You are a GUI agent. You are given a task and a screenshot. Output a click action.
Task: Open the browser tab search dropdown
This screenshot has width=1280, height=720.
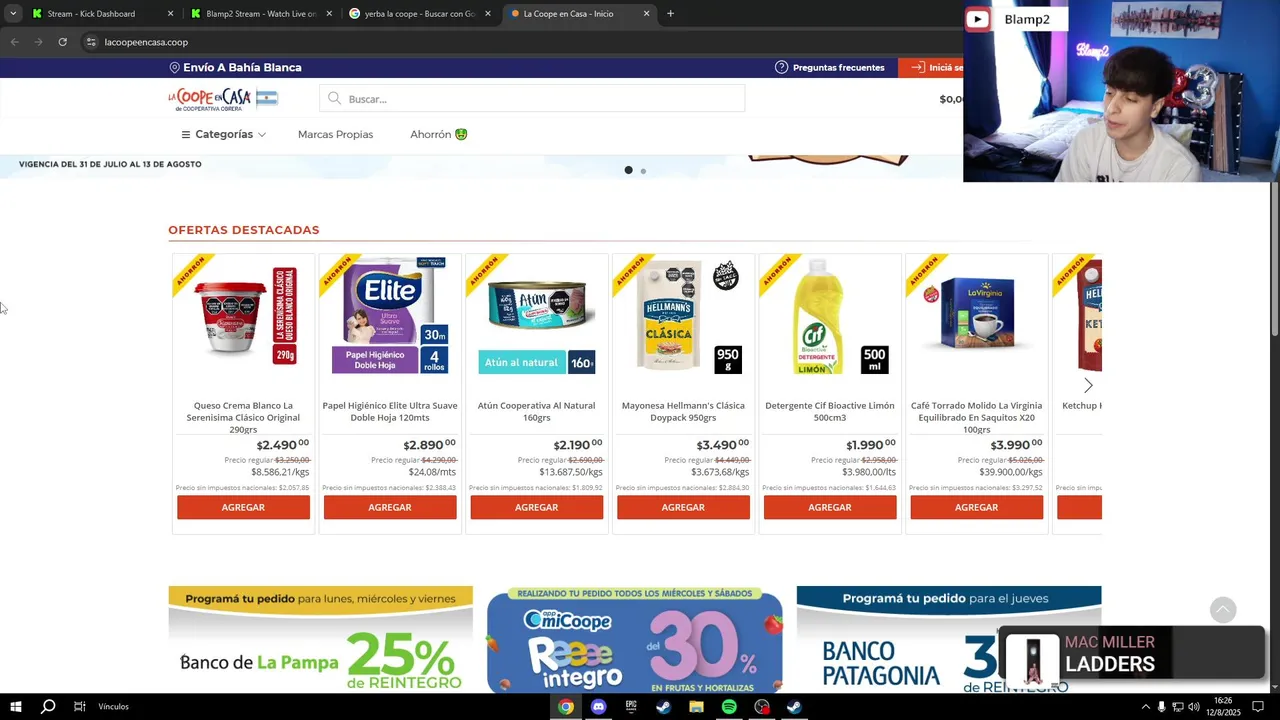[12, 14]
